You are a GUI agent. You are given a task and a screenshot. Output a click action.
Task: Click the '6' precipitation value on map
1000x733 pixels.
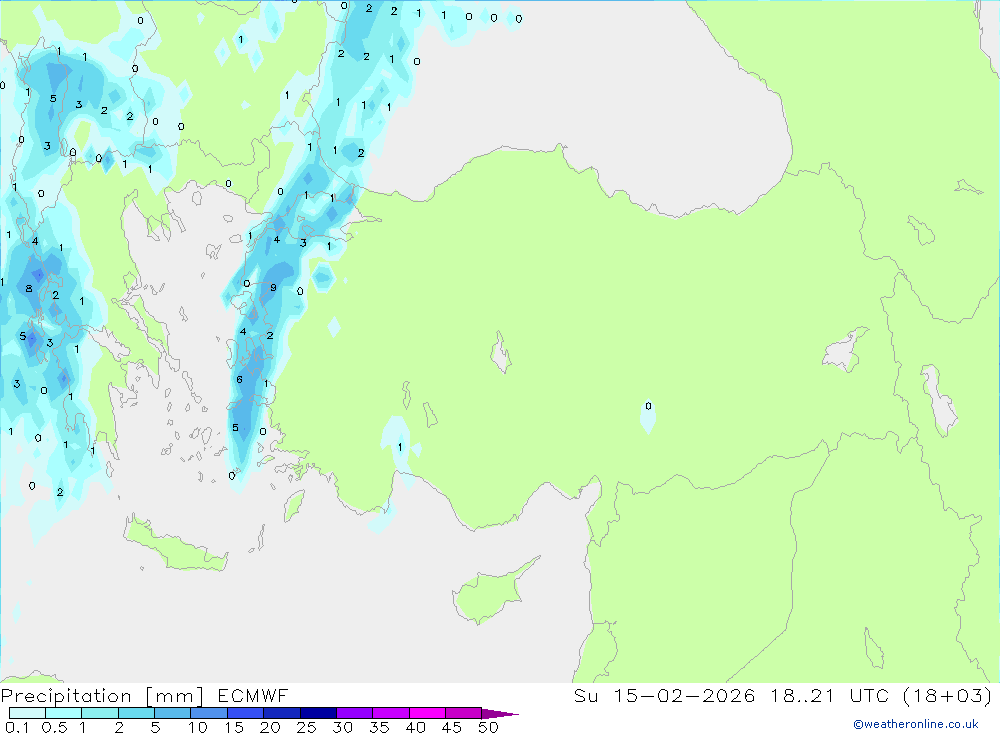[239, 380]
